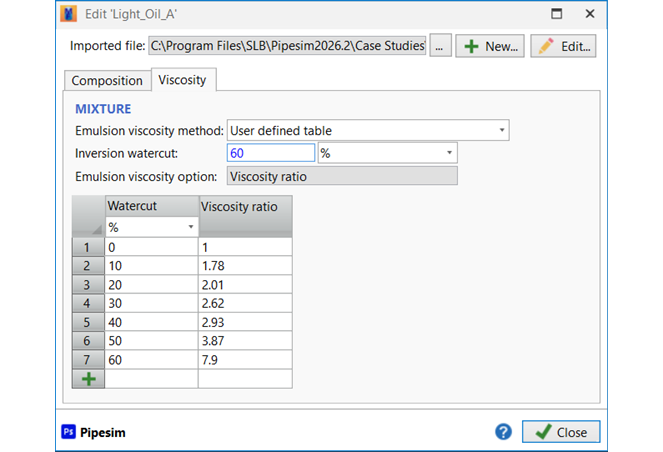The image size is (663, 452).
Task: Click the app icon in the title bar
Action: [68, 14]
